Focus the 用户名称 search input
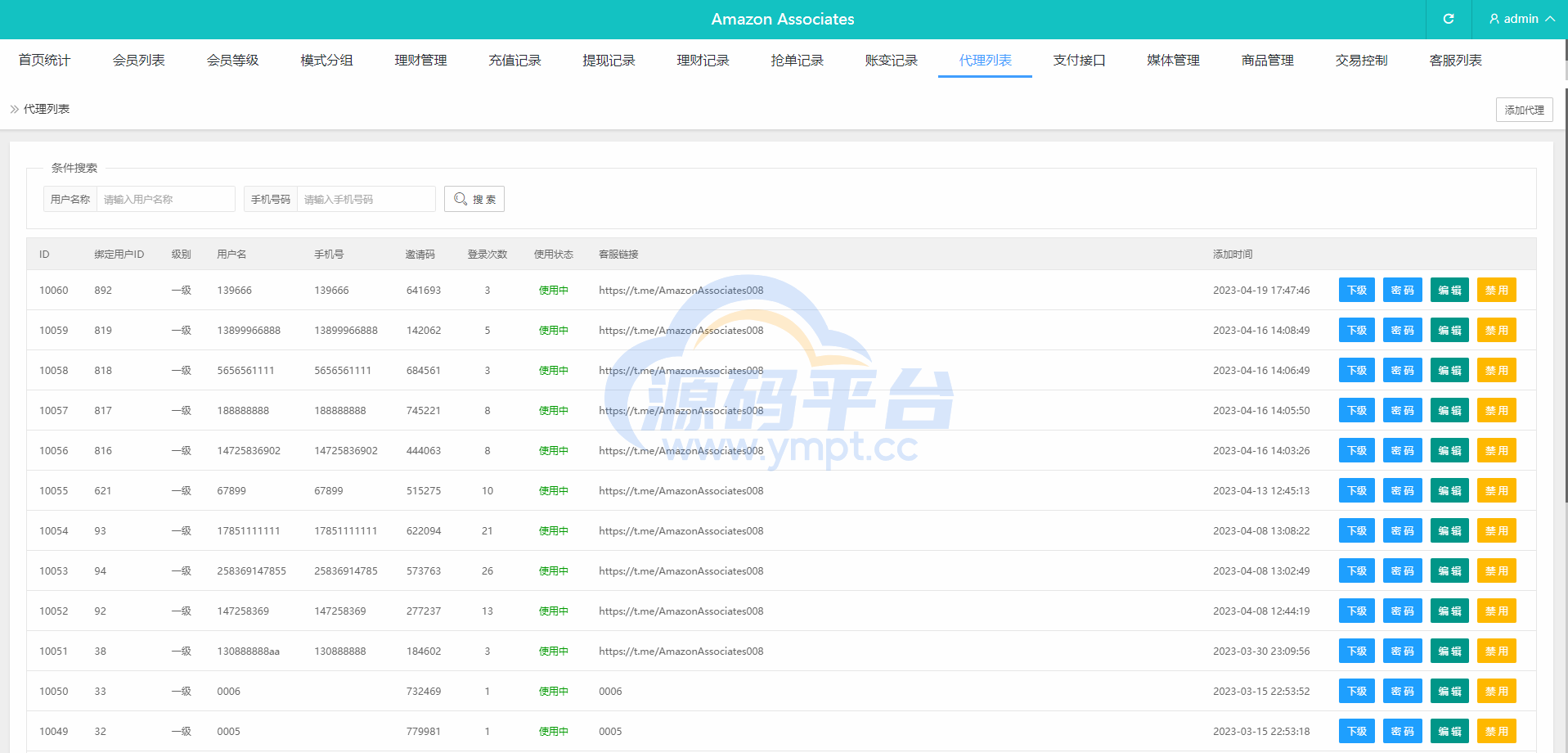This screenshot has height=753, width=1568. (x=165, y=199)
